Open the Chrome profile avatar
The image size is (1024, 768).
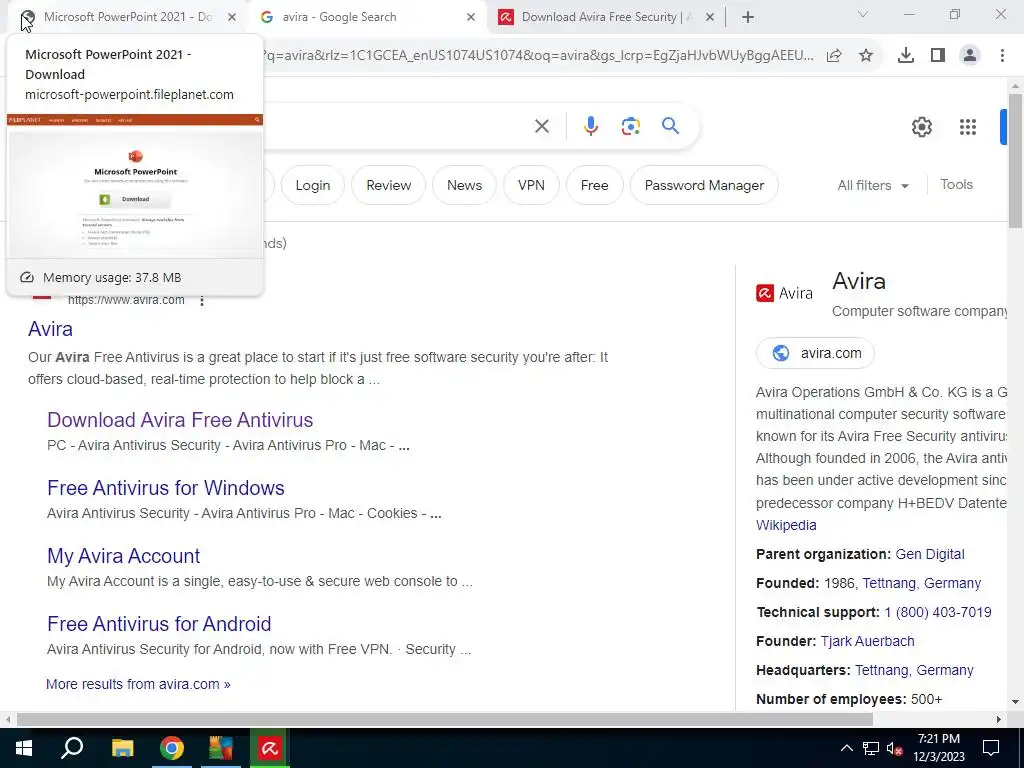(x=970, y=56)
